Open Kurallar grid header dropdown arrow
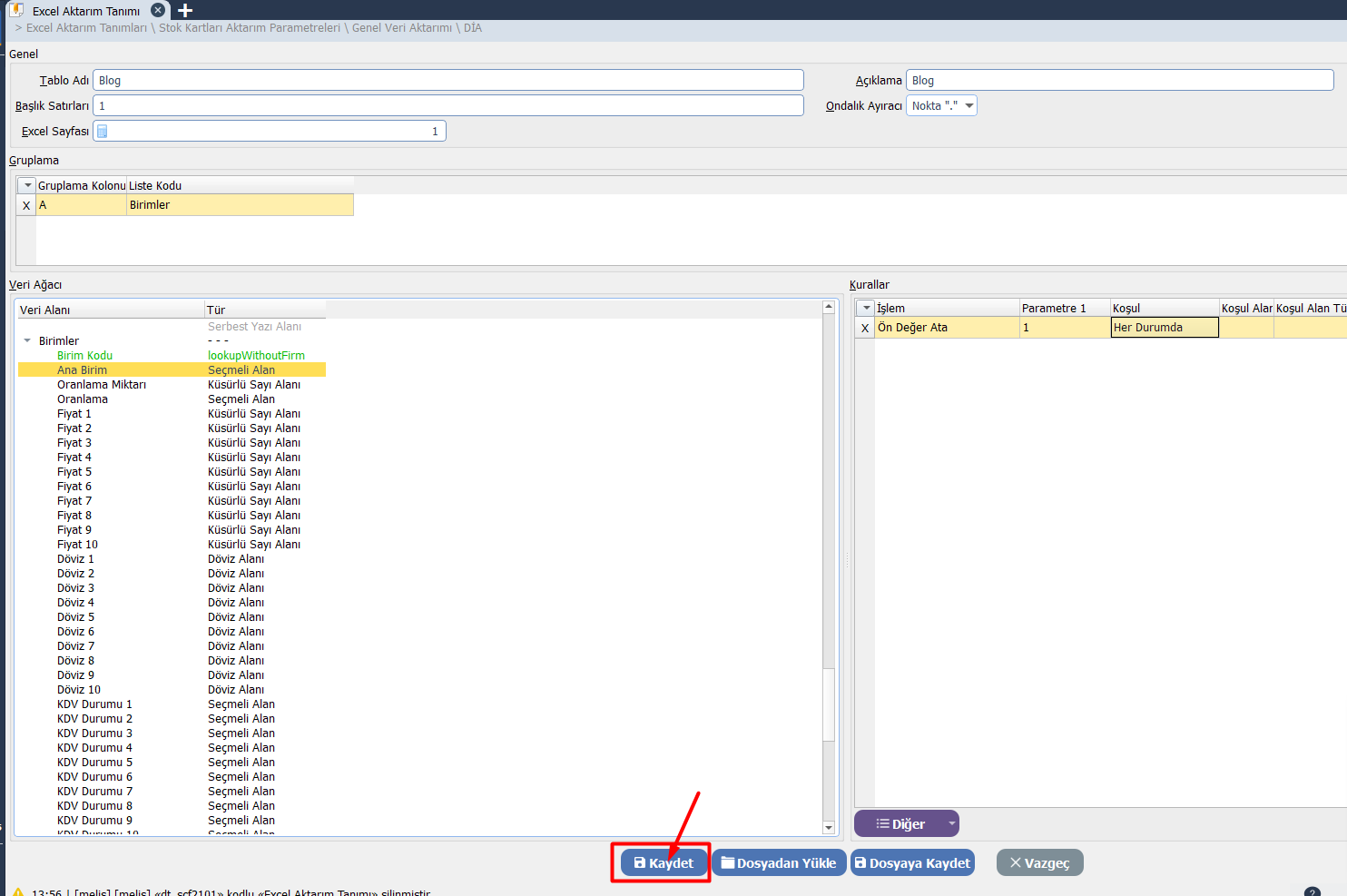 coord(866,309)
